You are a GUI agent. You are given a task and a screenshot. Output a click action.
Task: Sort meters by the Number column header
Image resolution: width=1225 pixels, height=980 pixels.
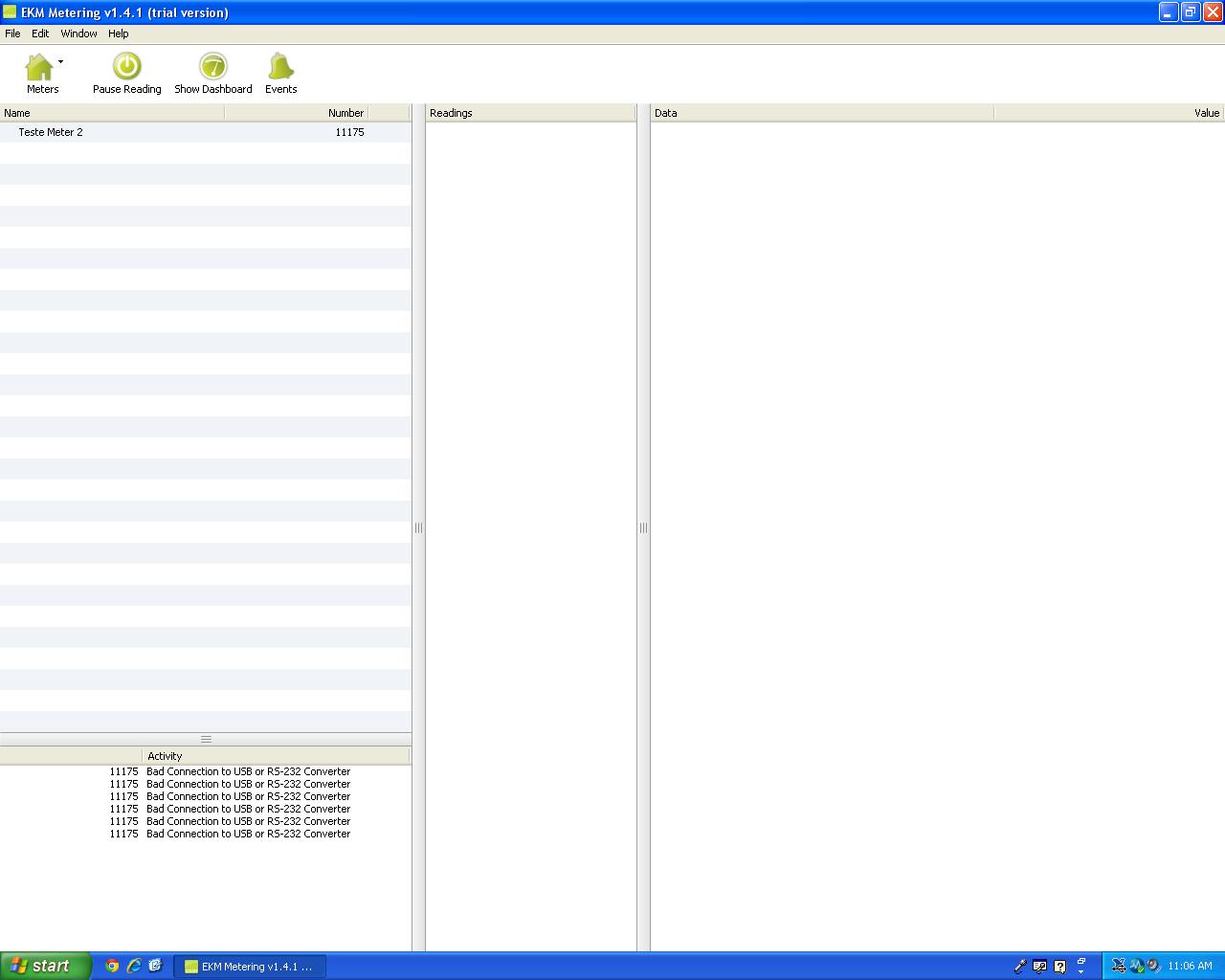click(x=297, y=113)
